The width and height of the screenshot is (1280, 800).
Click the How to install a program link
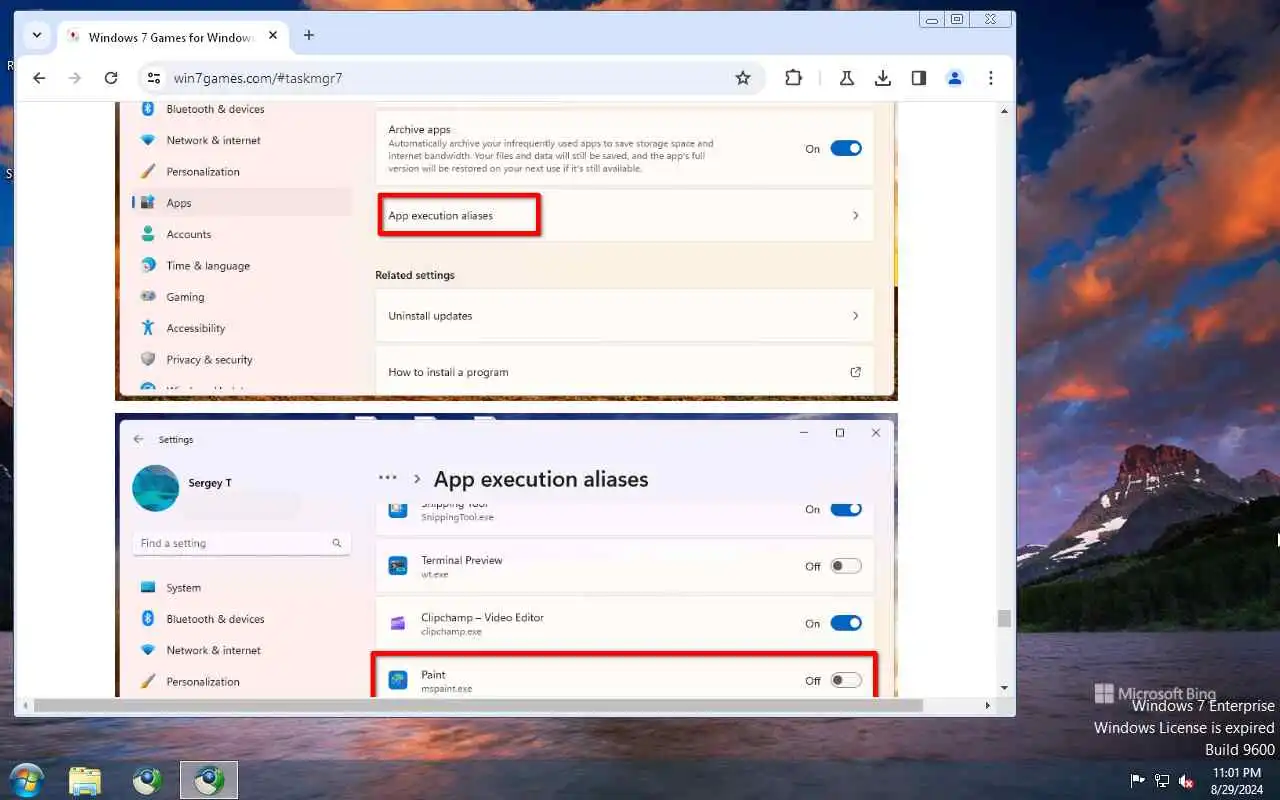point(448,372)
